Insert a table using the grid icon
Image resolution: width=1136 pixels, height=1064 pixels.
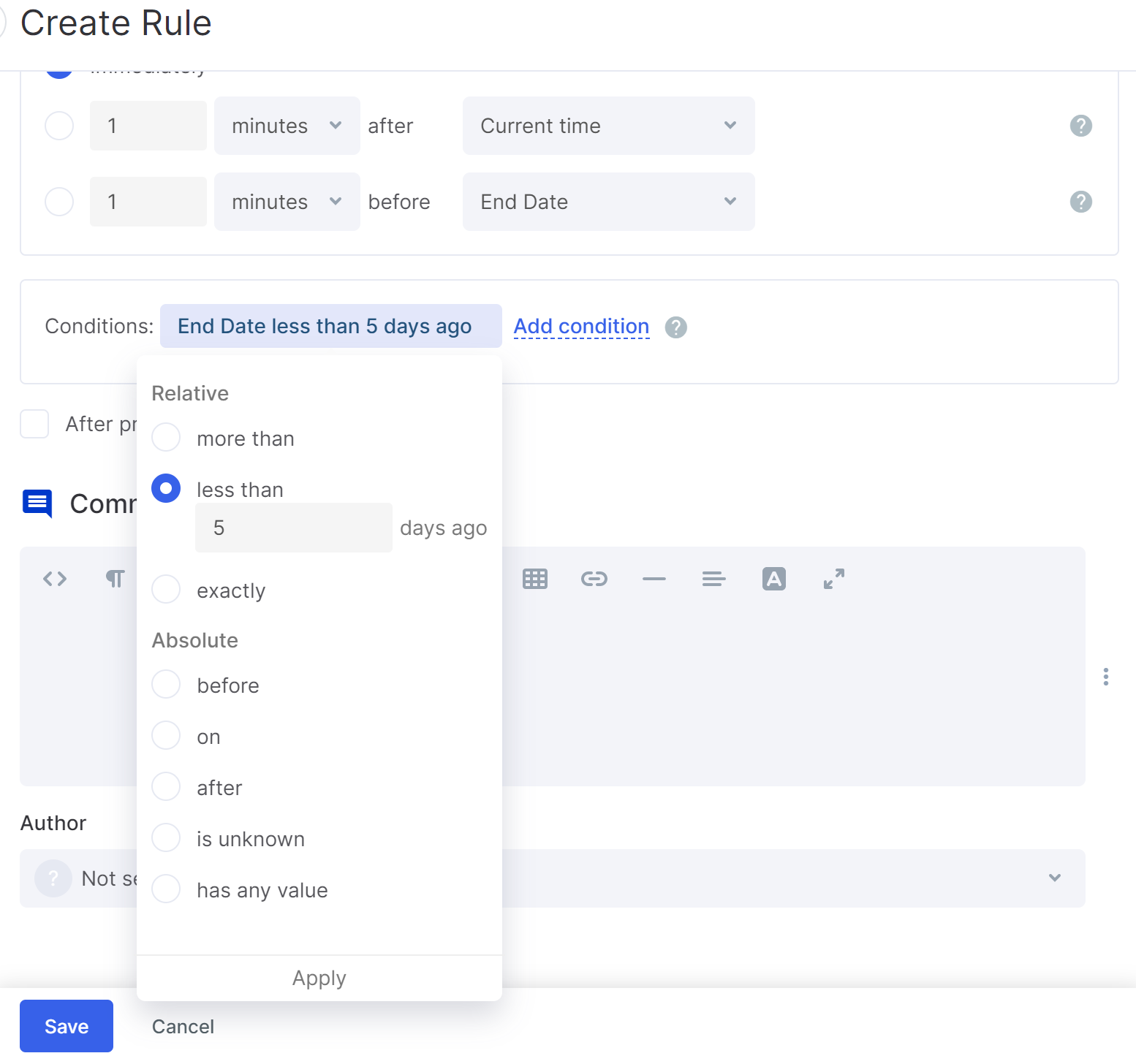coord(534,579)
